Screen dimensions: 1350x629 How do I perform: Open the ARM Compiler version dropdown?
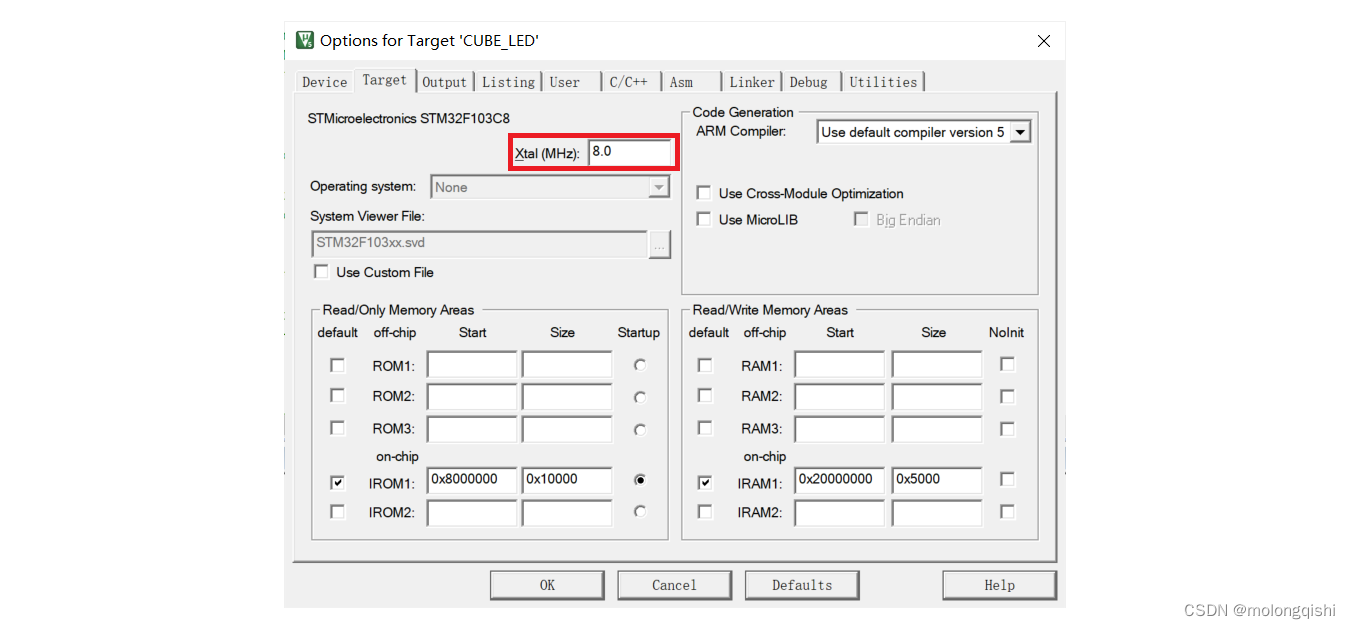point(1020,132)
